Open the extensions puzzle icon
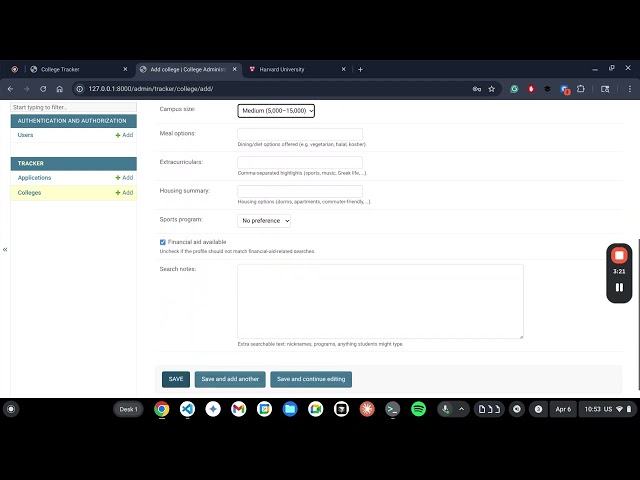 581,89
